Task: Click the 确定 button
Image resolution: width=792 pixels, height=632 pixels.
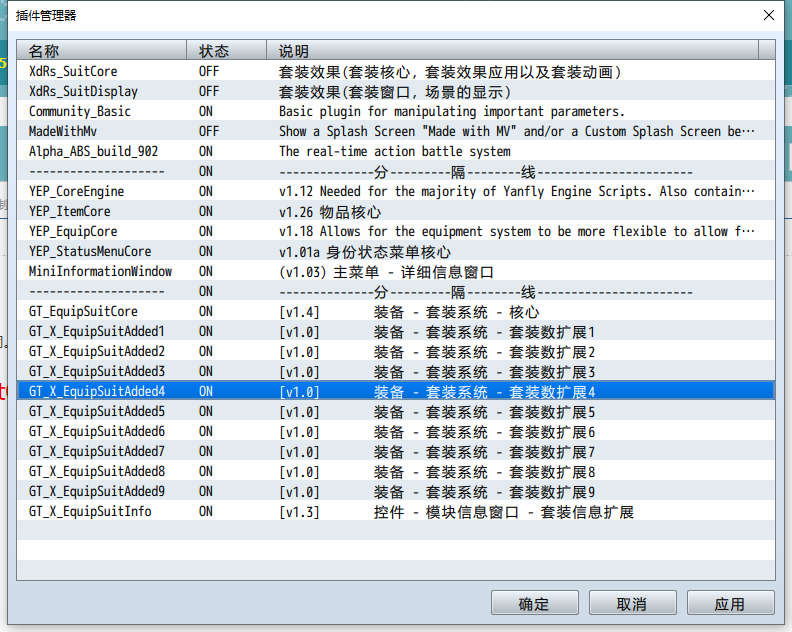Action: pyautogui.click(x=534, y=603)
